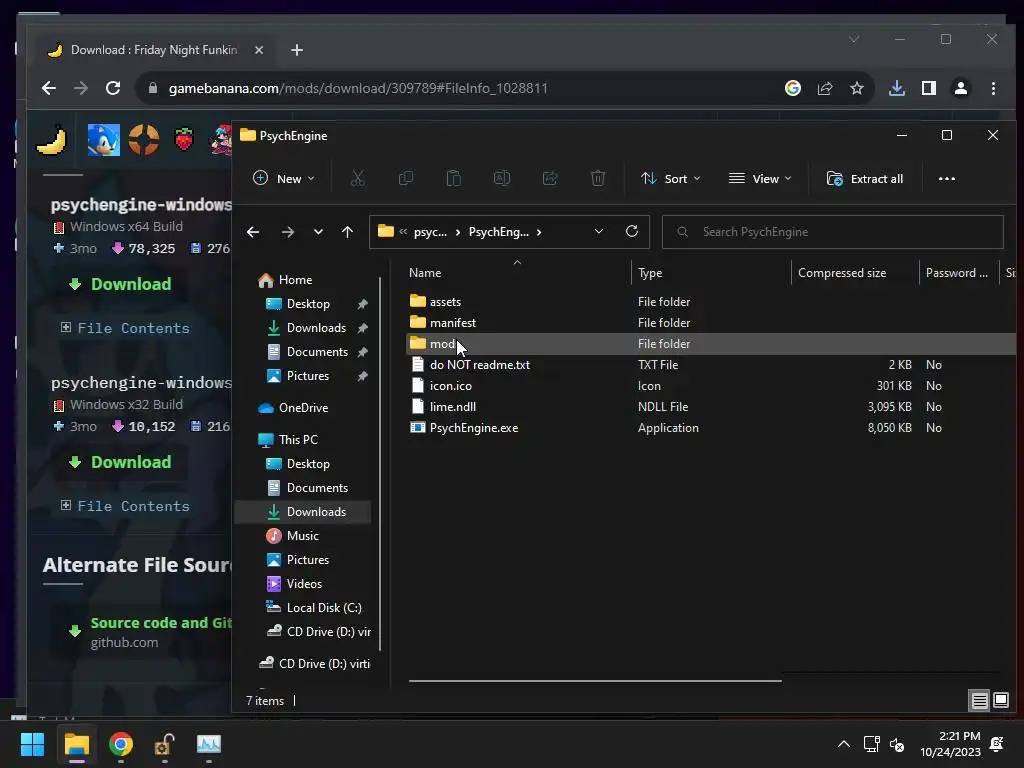Select the assets folder
The width and height of the screenshot is (1024, 768).
coord(445,302)
